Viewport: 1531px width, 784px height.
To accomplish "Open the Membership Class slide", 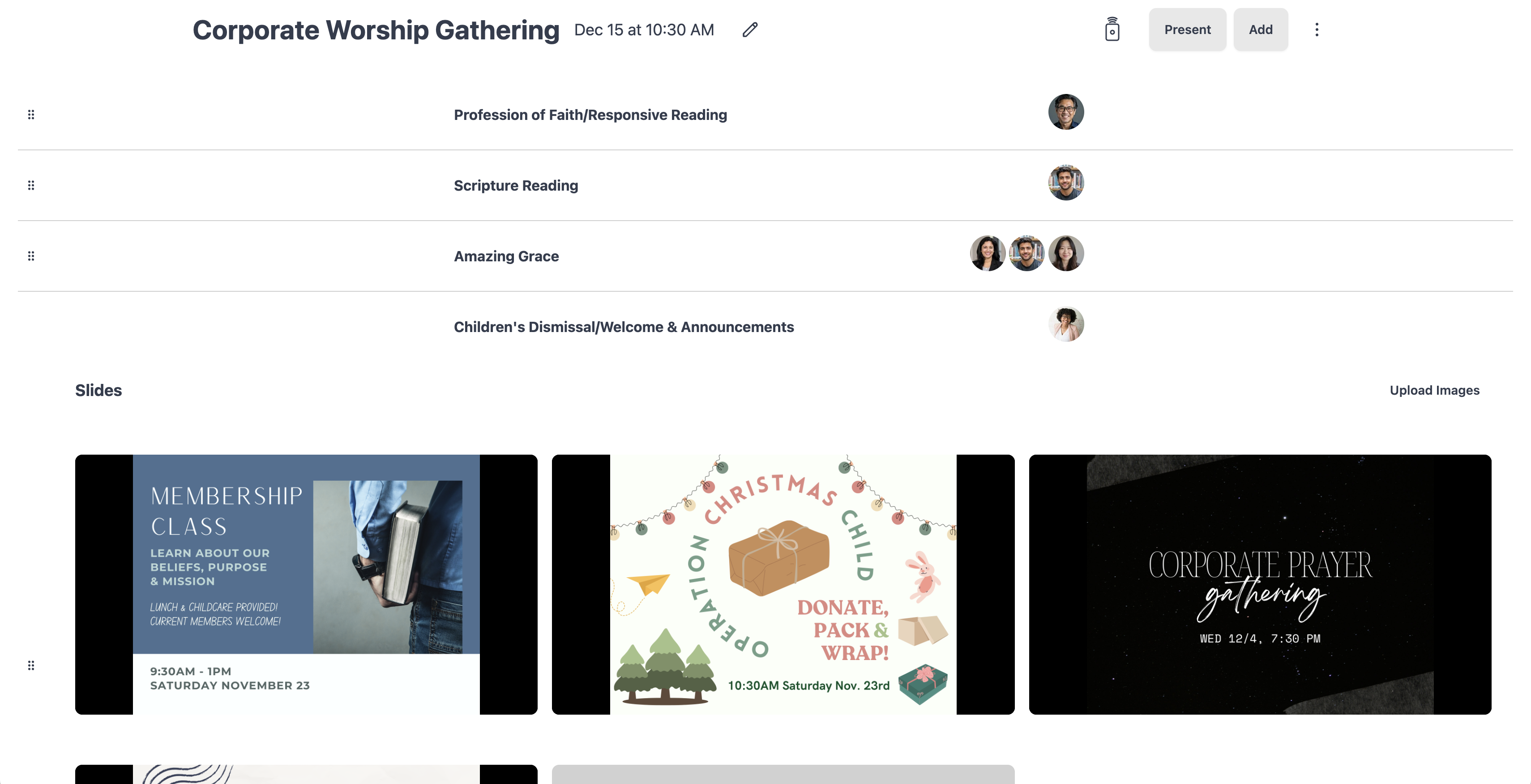I will (x=306, y=584).
